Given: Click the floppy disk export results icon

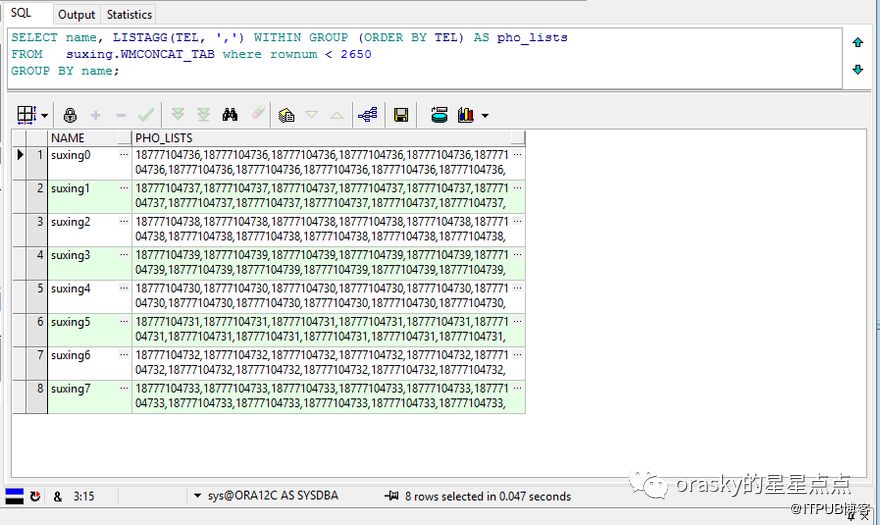Looking at the screenshot, I should (x=401, y=115).
